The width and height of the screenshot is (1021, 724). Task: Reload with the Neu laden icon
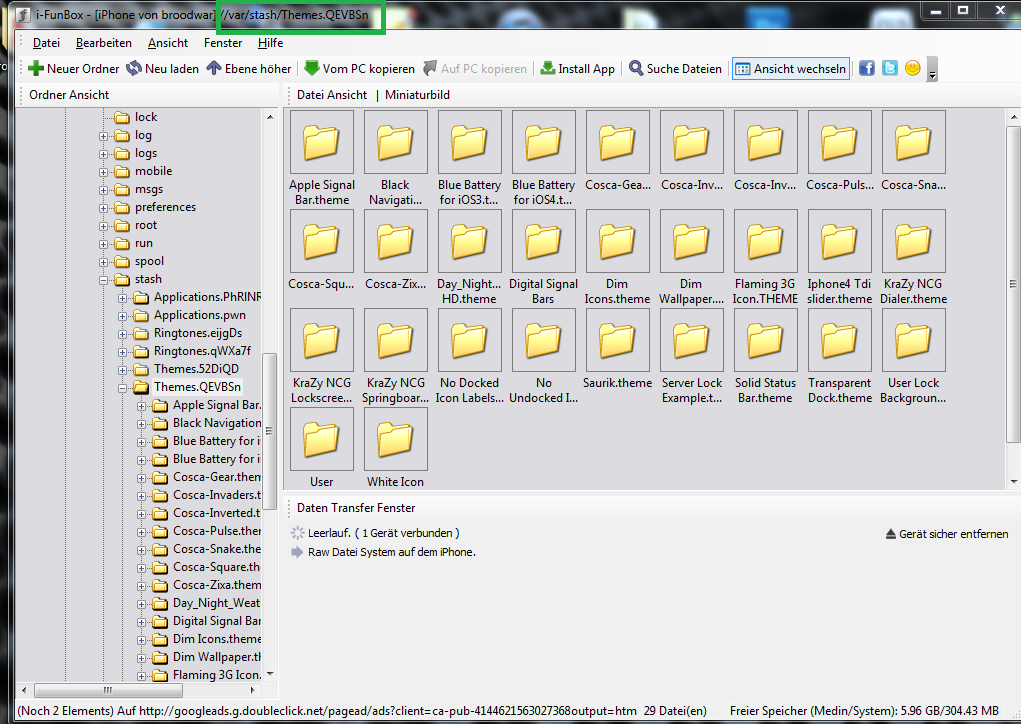(134, 68)
